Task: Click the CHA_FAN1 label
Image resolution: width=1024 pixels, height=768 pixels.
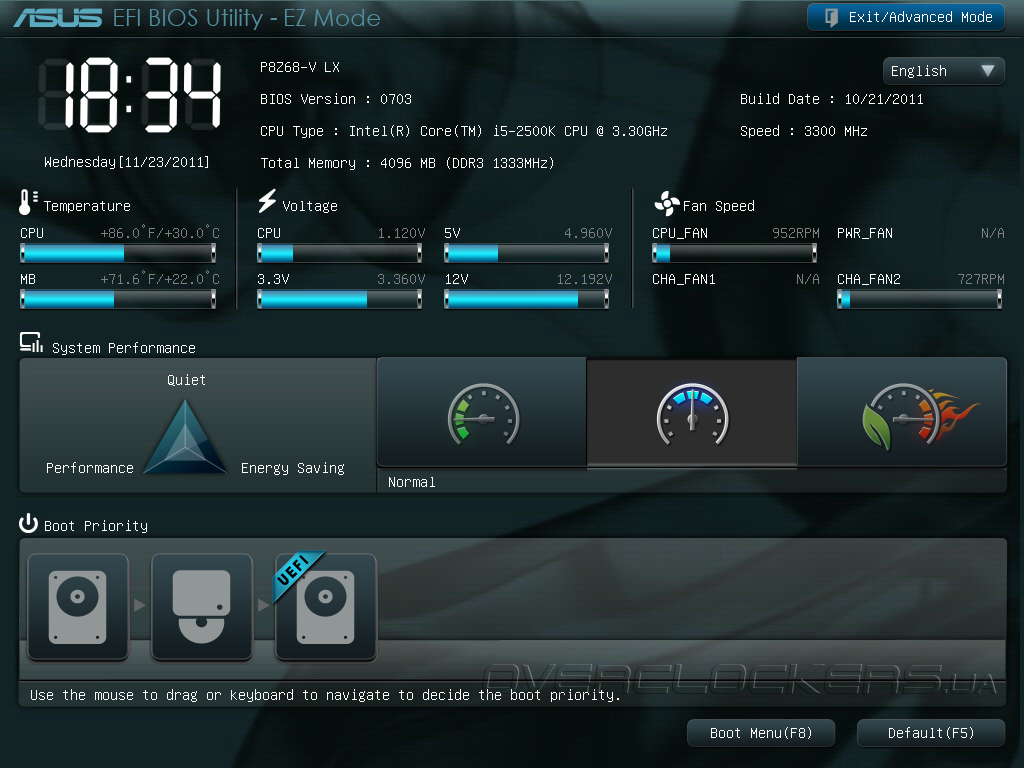Action: click(x=684, y=280)
